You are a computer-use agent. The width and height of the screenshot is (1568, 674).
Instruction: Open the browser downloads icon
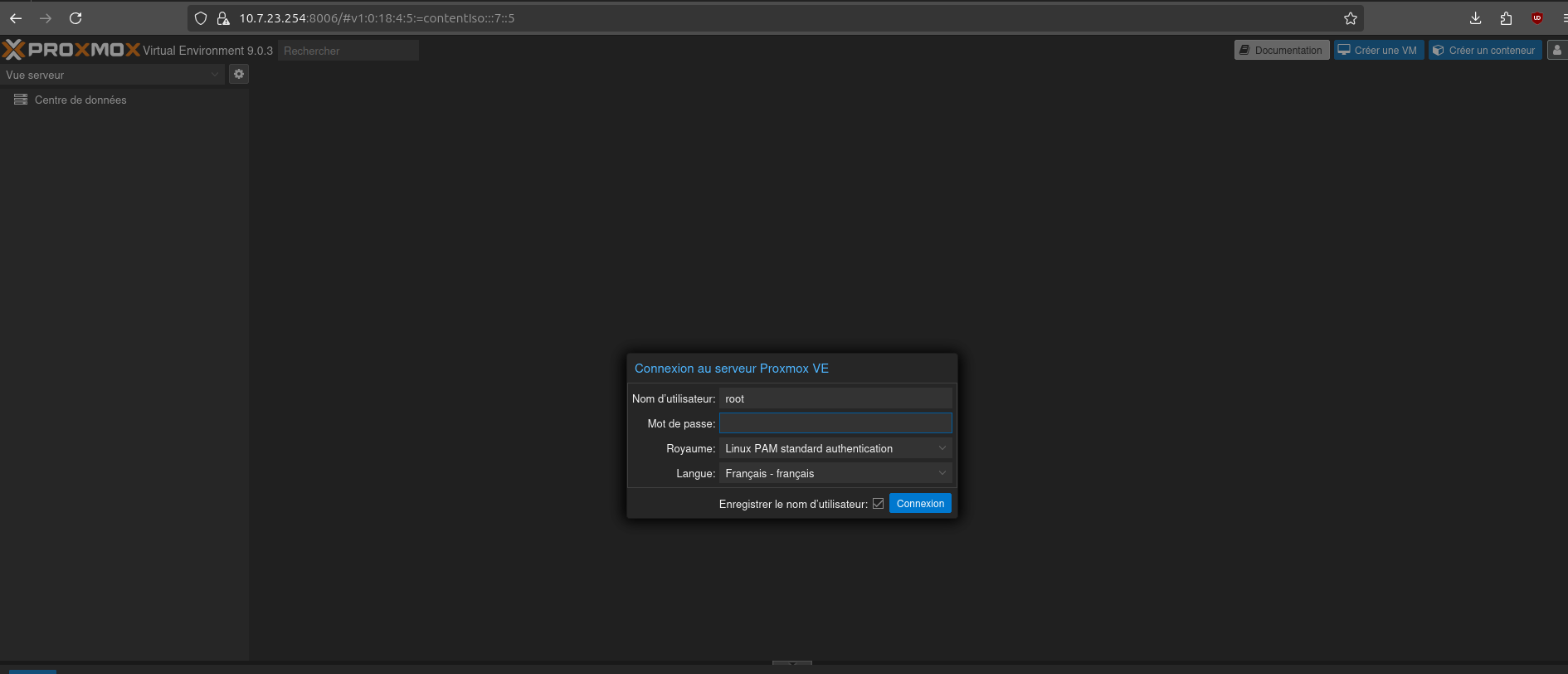click(1475, 18)
